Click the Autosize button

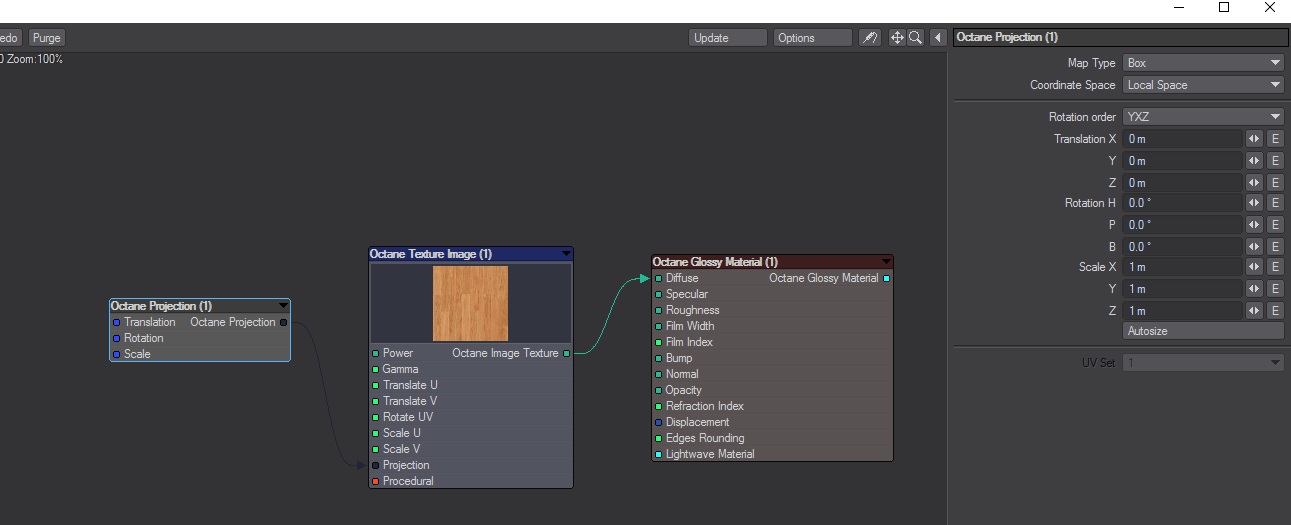(1203, 331)
